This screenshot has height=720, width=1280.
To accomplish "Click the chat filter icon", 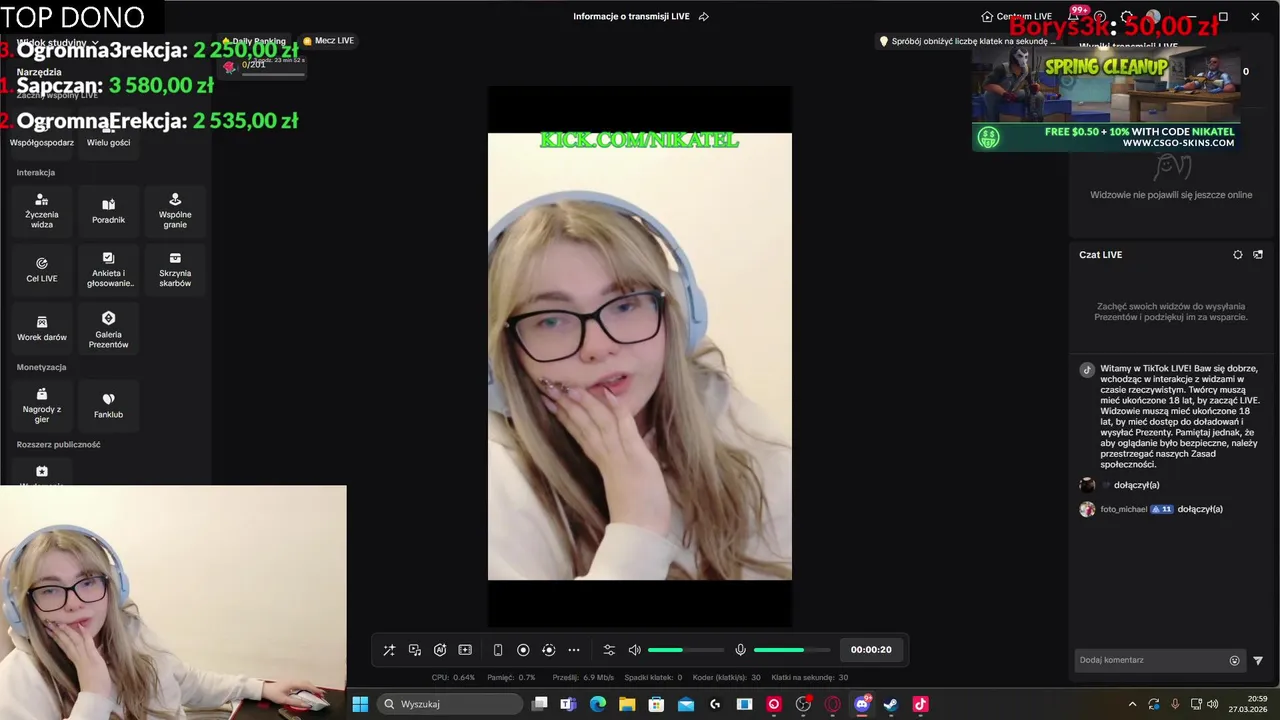I will click(x=1258, y=661).
